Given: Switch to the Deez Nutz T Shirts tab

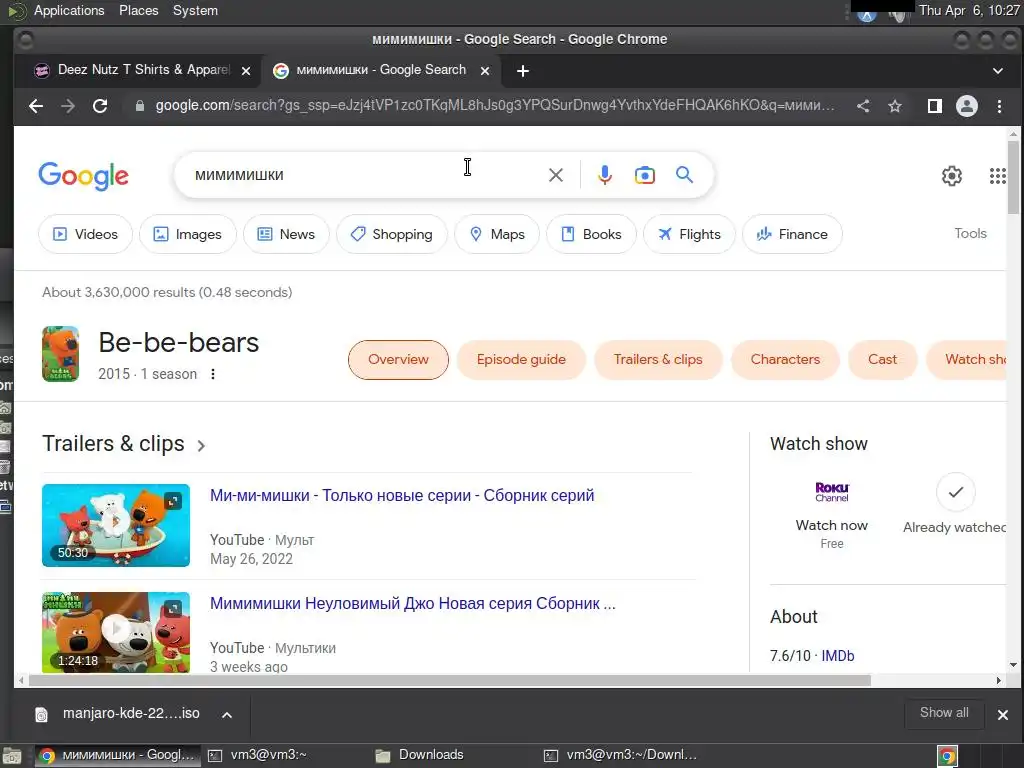Looking at the screenshot, I should [x=136, y=70].
